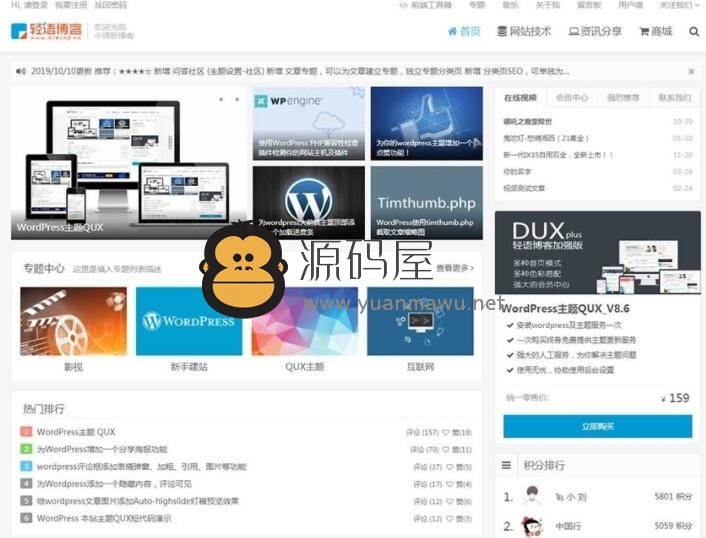Screen dimensions: 706x538
Task: Open the video entry with （21集全）
Action: tap(546, 138)
